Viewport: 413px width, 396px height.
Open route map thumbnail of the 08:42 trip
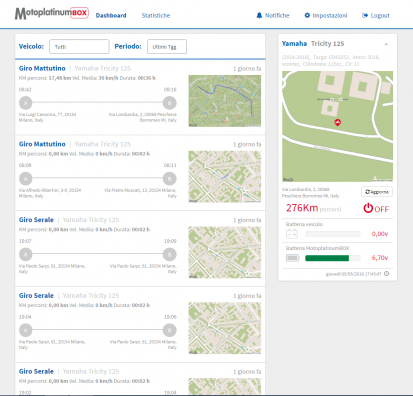click(x=225, y=101)
